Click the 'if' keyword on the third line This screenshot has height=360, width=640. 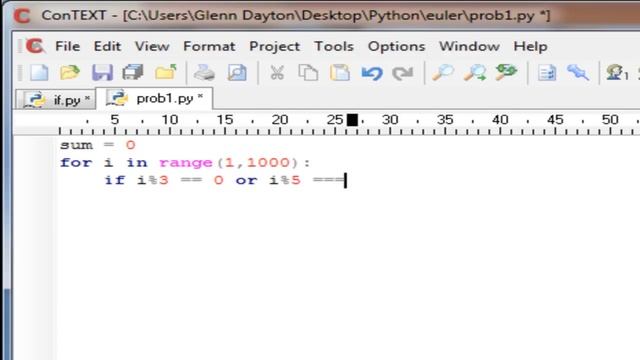[115, 180]
